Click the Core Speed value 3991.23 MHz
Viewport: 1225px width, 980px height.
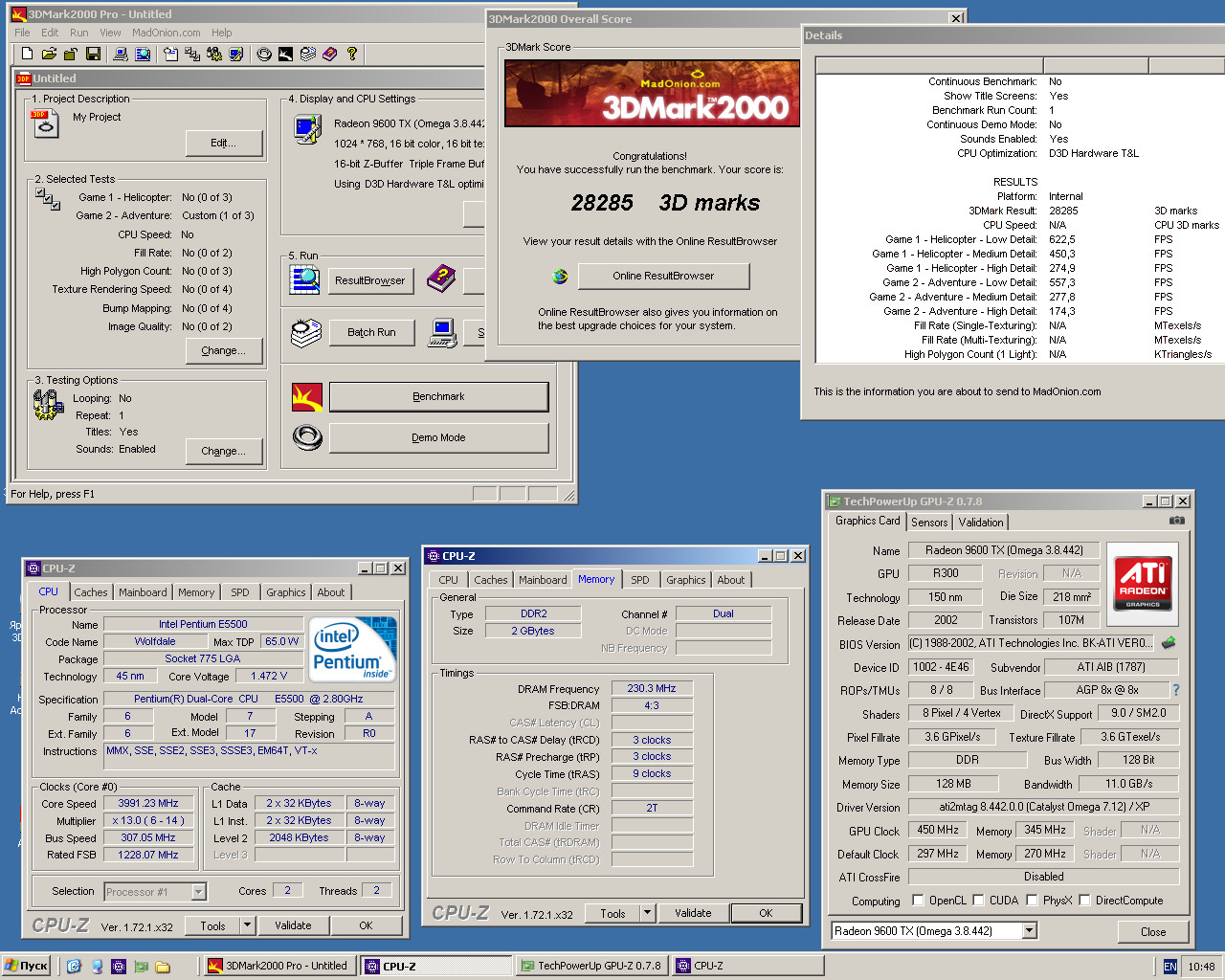point(148,804)
